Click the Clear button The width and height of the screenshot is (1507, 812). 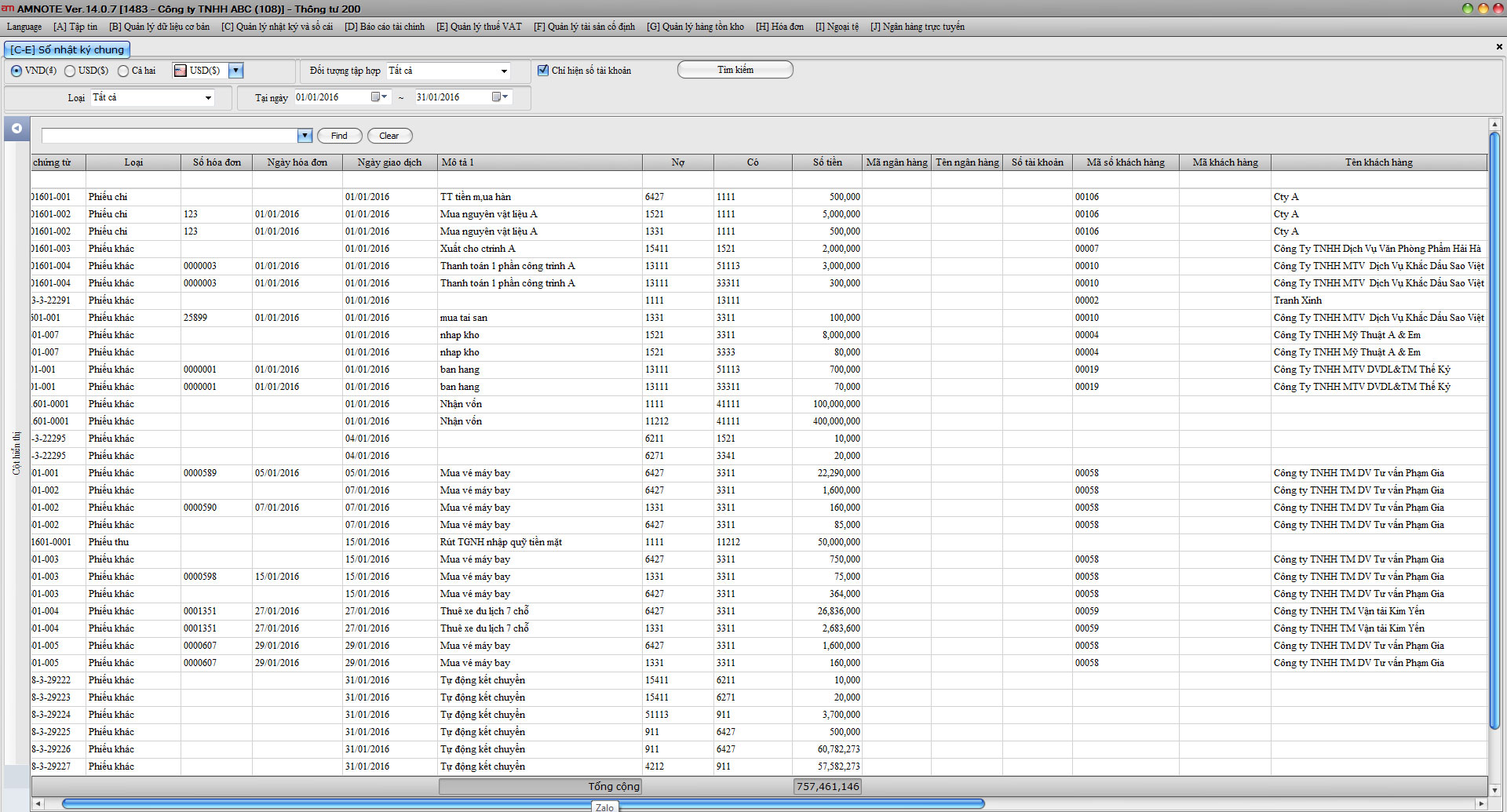(x=389, y=136)
